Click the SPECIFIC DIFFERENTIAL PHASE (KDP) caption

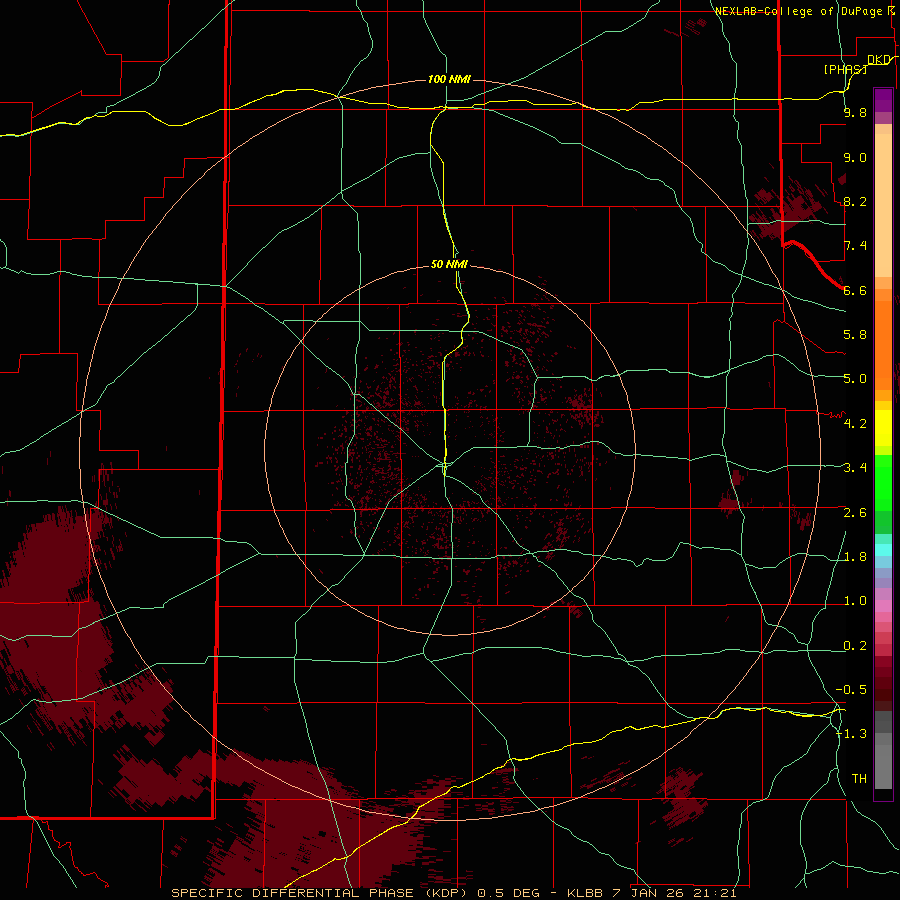(317, 893)
